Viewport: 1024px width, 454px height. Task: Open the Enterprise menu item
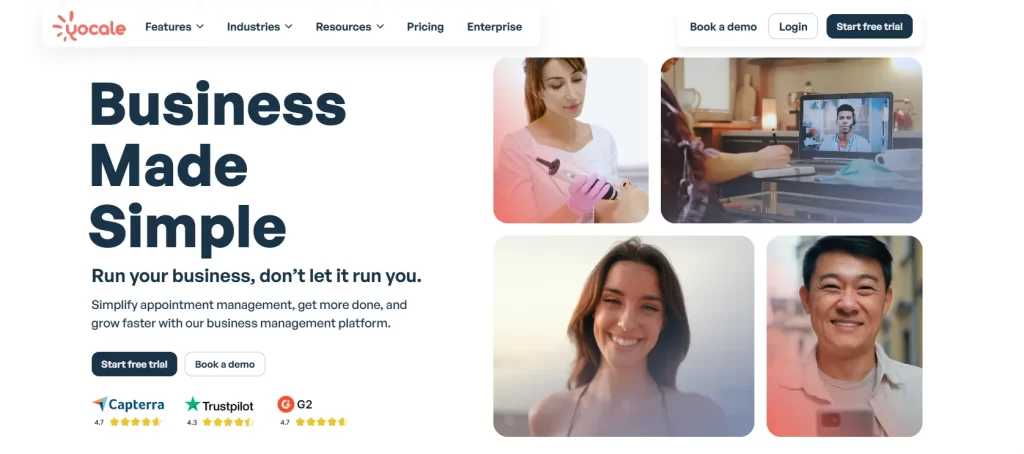coord(494,27)
